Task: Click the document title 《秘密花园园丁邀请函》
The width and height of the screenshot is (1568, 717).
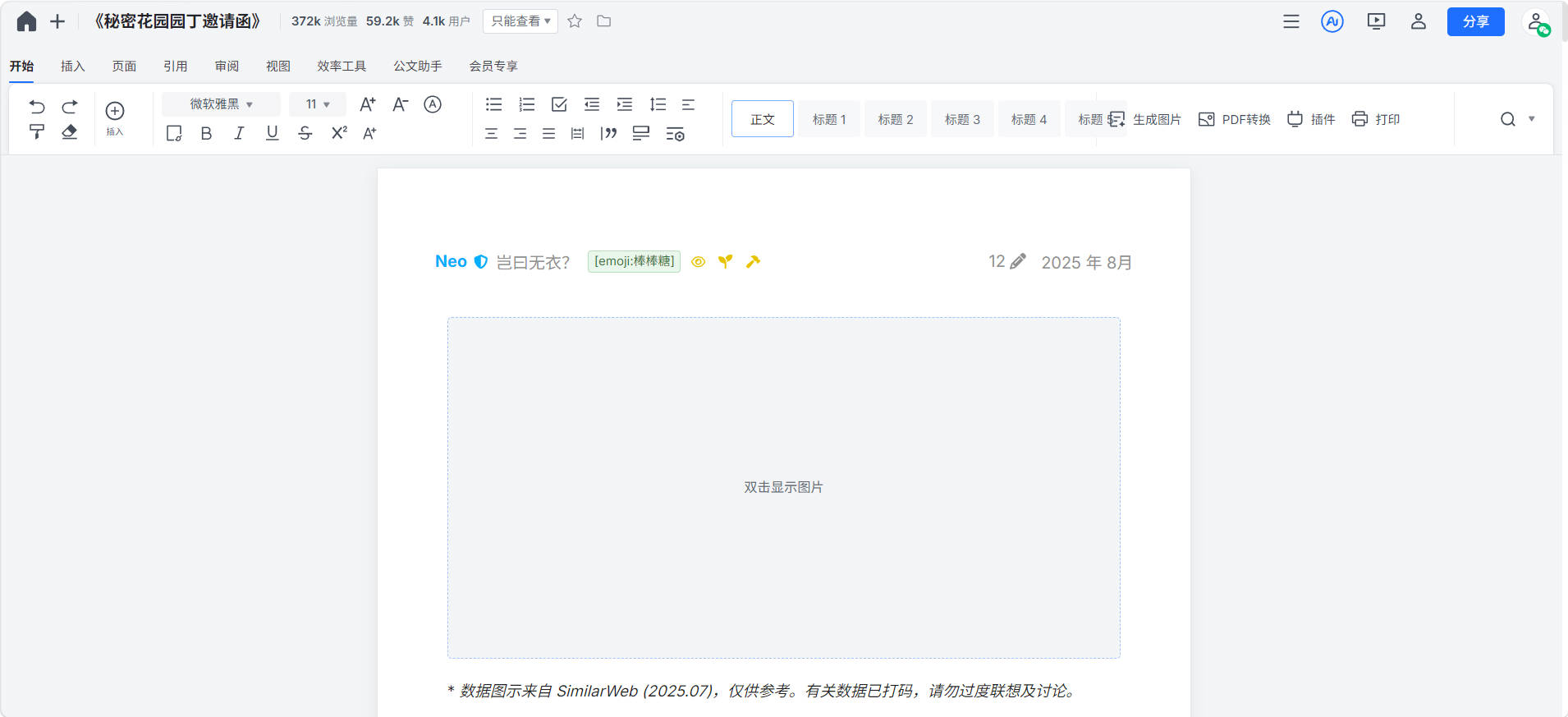Action: click(x=177, y=21)
